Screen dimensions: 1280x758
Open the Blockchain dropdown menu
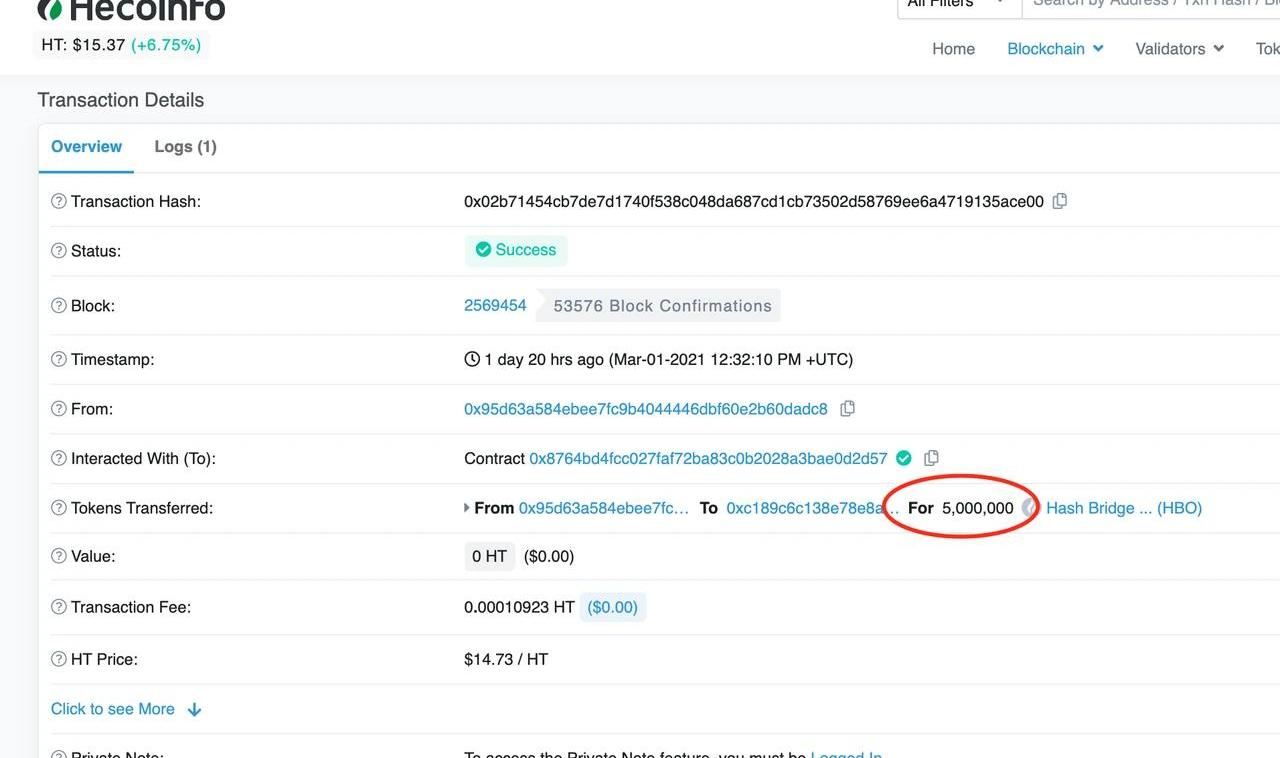(1055, 49)
